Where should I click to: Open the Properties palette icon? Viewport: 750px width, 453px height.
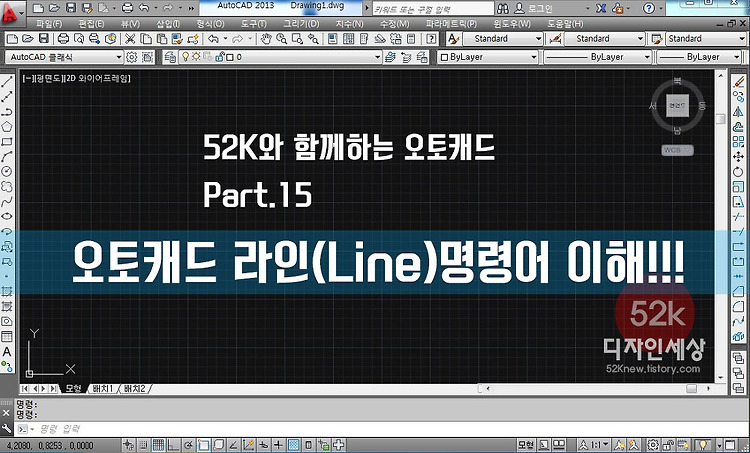pyautogui.click(x=333, y=39)
